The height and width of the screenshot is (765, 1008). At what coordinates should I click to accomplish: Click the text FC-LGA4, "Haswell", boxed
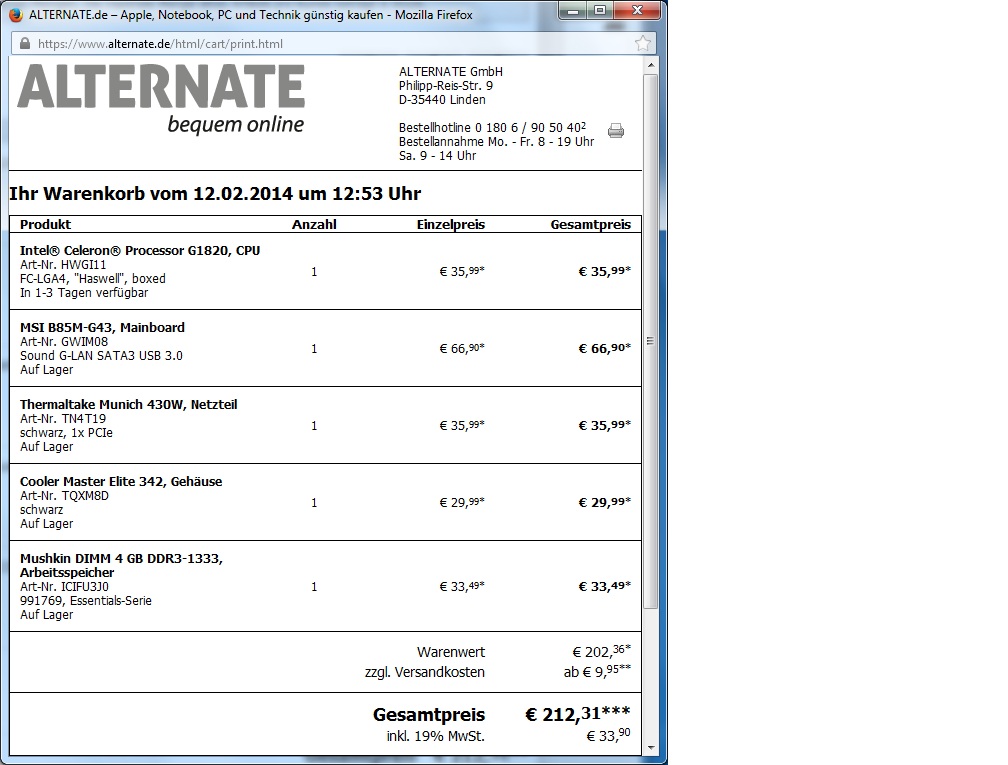pos(93,278)
